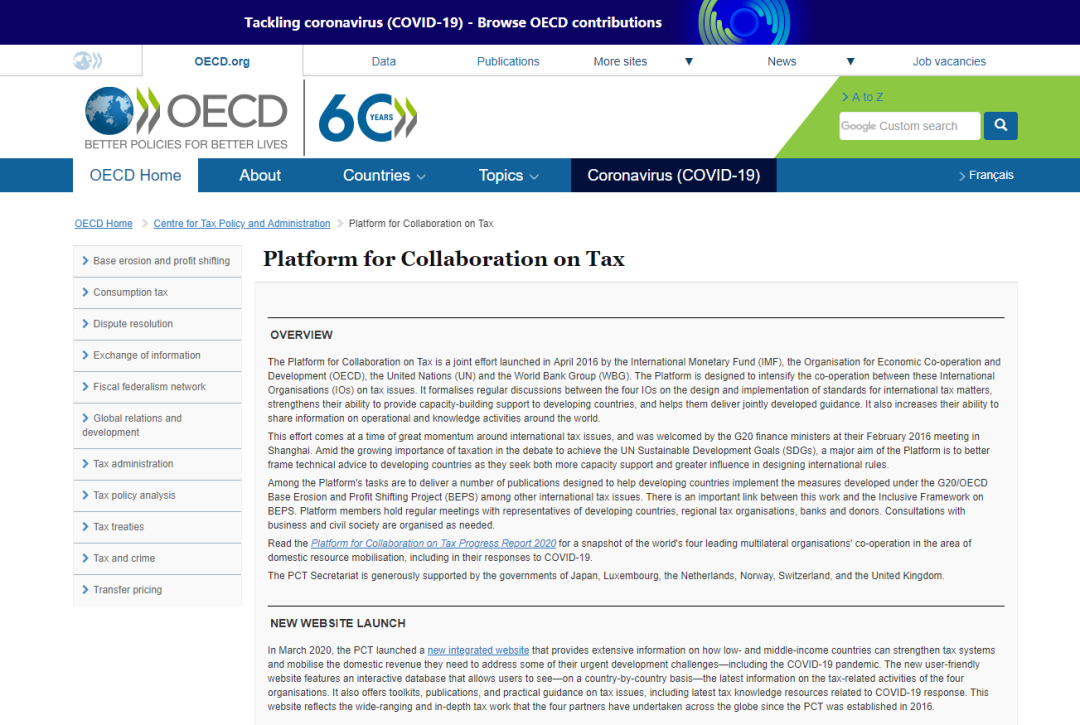Click the OVERVIEW section heading
The height and width of the screenshot is (725, 1080).
click(301, 335)
